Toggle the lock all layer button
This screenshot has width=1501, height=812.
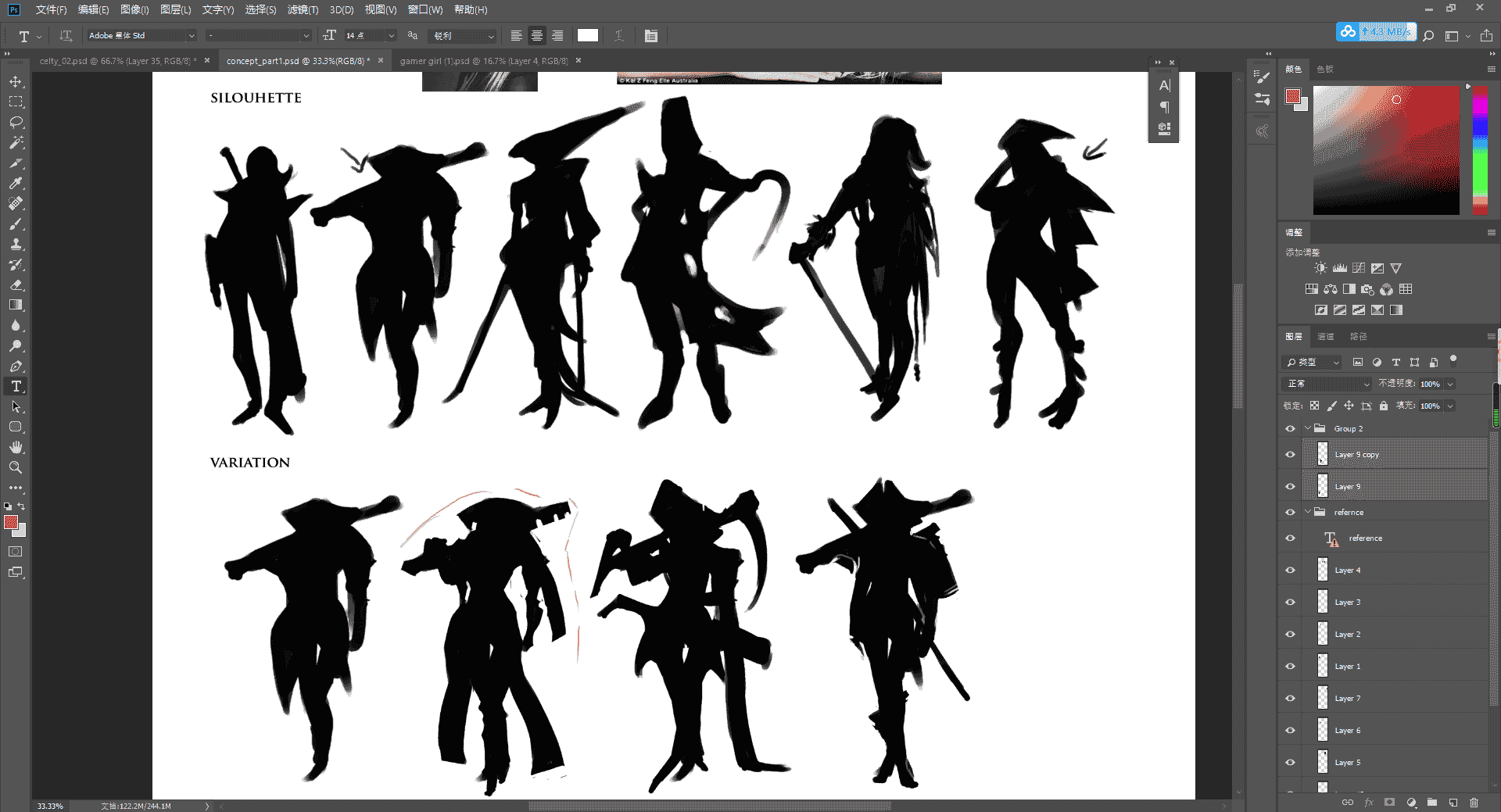click(1384, 406)
